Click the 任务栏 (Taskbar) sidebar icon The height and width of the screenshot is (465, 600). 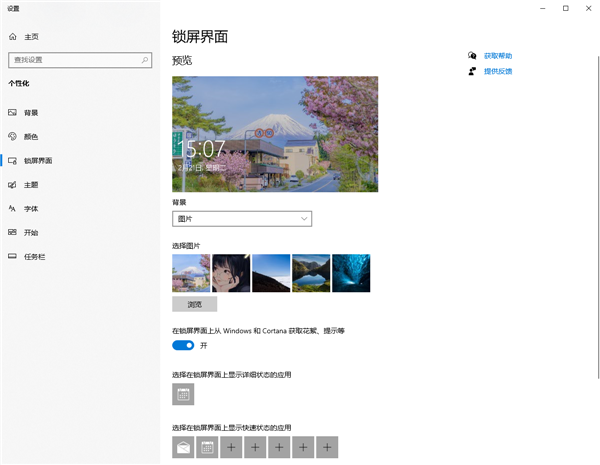13,256
